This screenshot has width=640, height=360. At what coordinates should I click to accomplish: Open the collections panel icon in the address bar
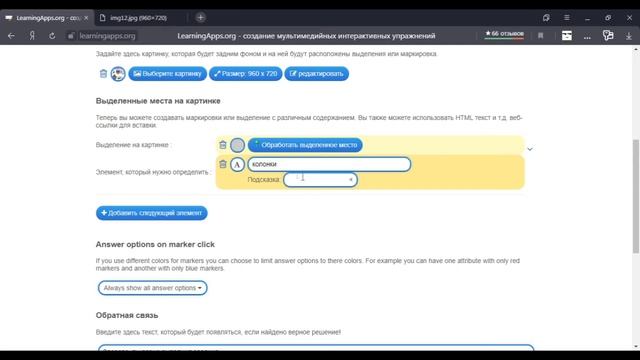click(567, 36)
